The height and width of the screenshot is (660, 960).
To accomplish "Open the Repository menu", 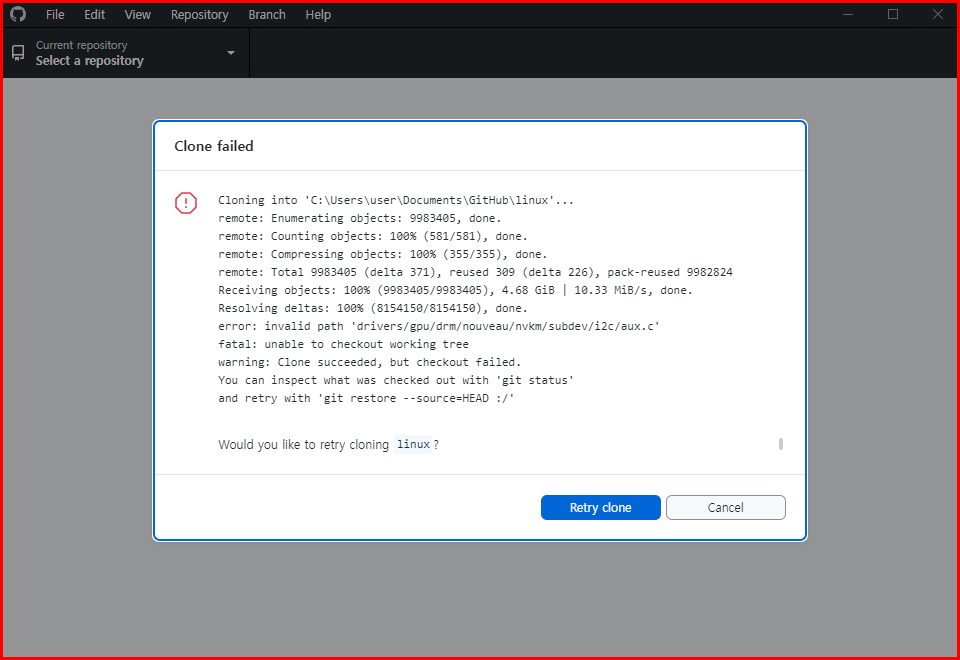I will [200, 15].
